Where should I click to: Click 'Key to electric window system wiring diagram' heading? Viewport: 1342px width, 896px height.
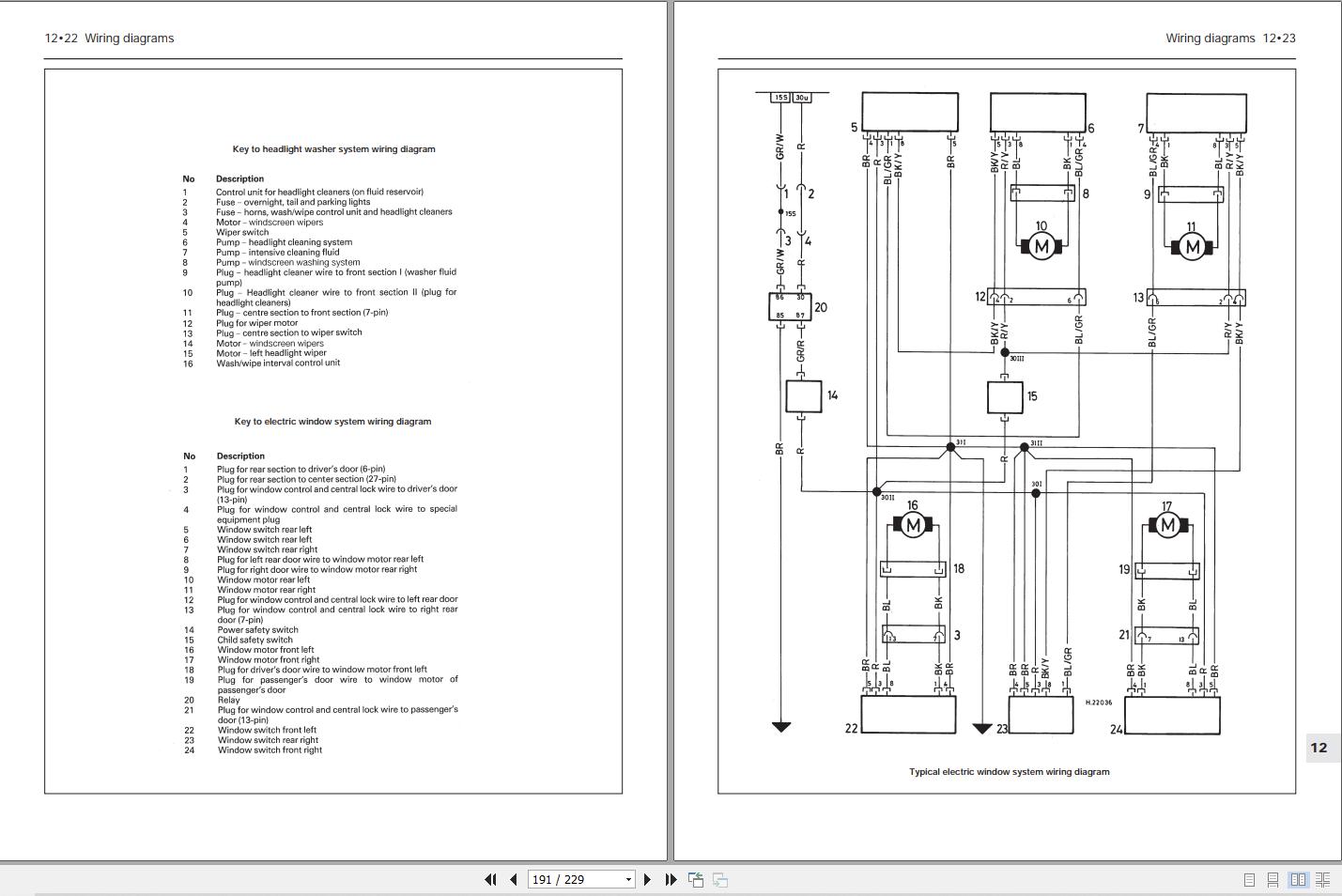333,422
